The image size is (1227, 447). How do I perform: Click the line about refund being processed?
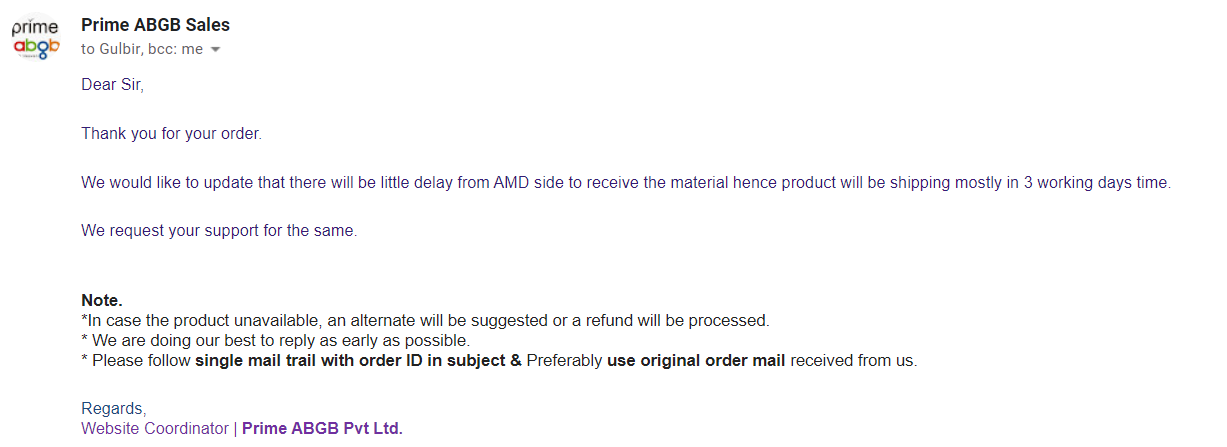(x=425, y=320)
